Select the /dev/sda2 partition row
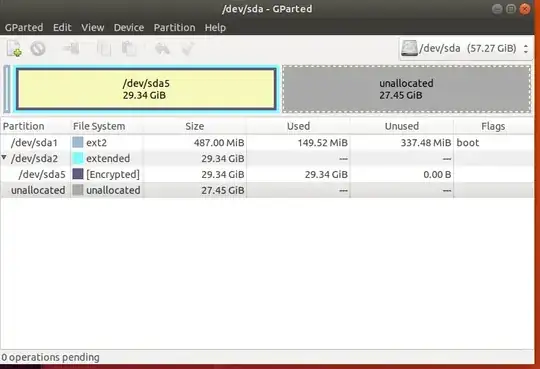Image resolution: width=540 pixels, height=369 pixels. (267, 158)
